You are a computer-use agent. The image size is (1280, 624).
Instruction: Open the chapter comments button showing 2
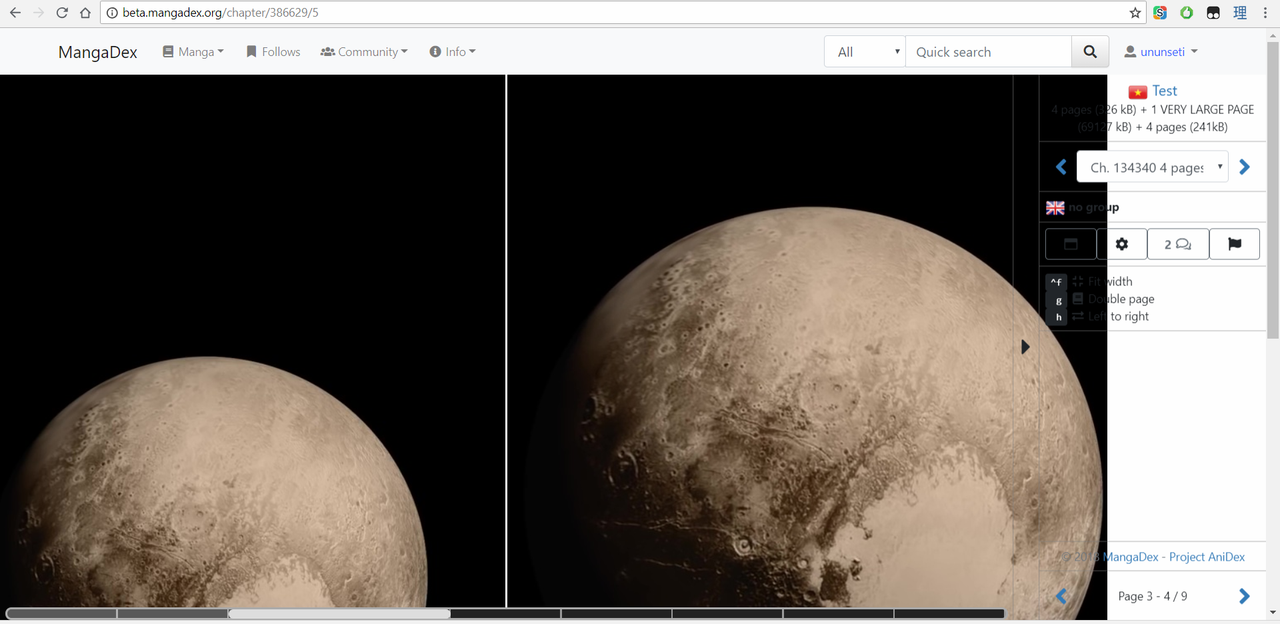[1177, 244]
